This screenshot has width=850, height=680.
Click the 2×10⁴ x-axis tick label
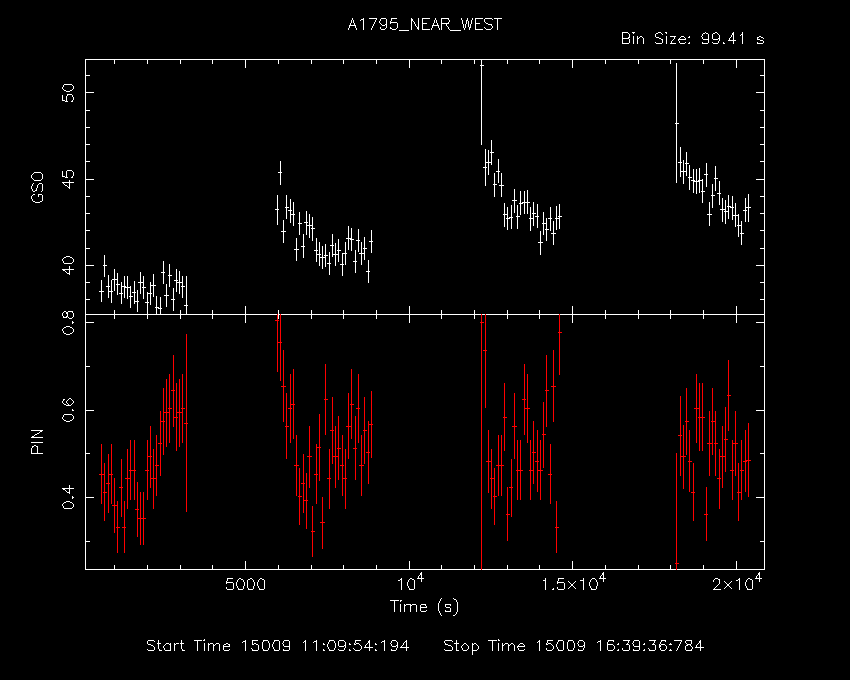click(737, 582)
